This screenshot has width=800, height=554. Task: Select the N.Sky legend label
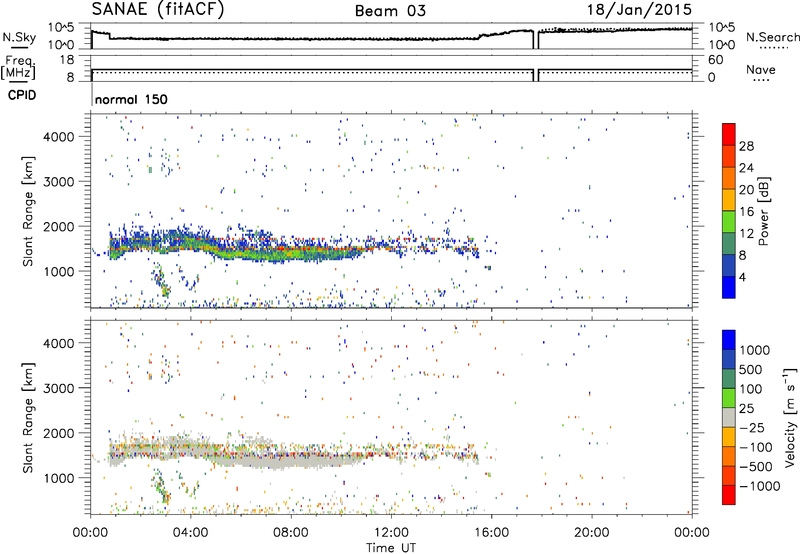19,37
